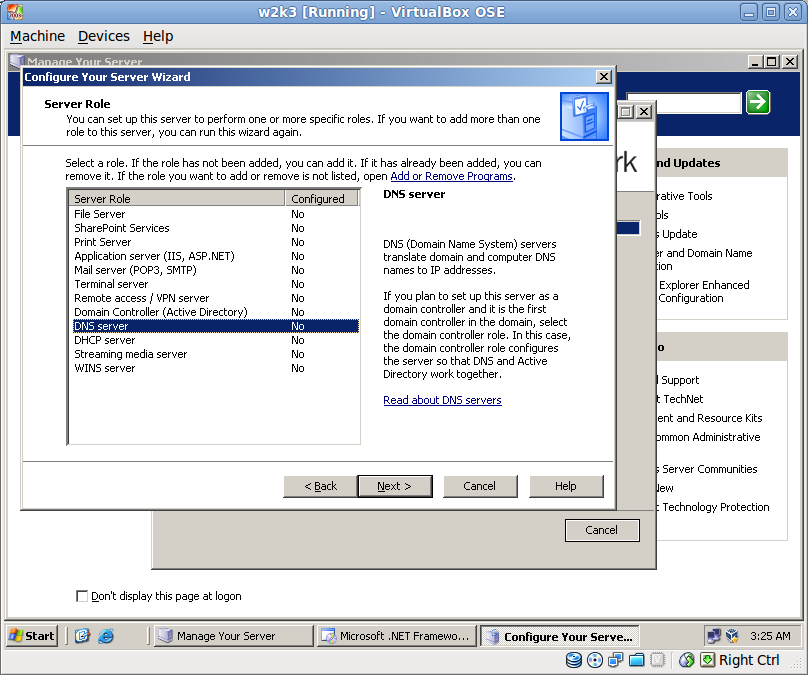Select Terminal server role
This screenshot has height=675, width=808.
pos(215,284)
